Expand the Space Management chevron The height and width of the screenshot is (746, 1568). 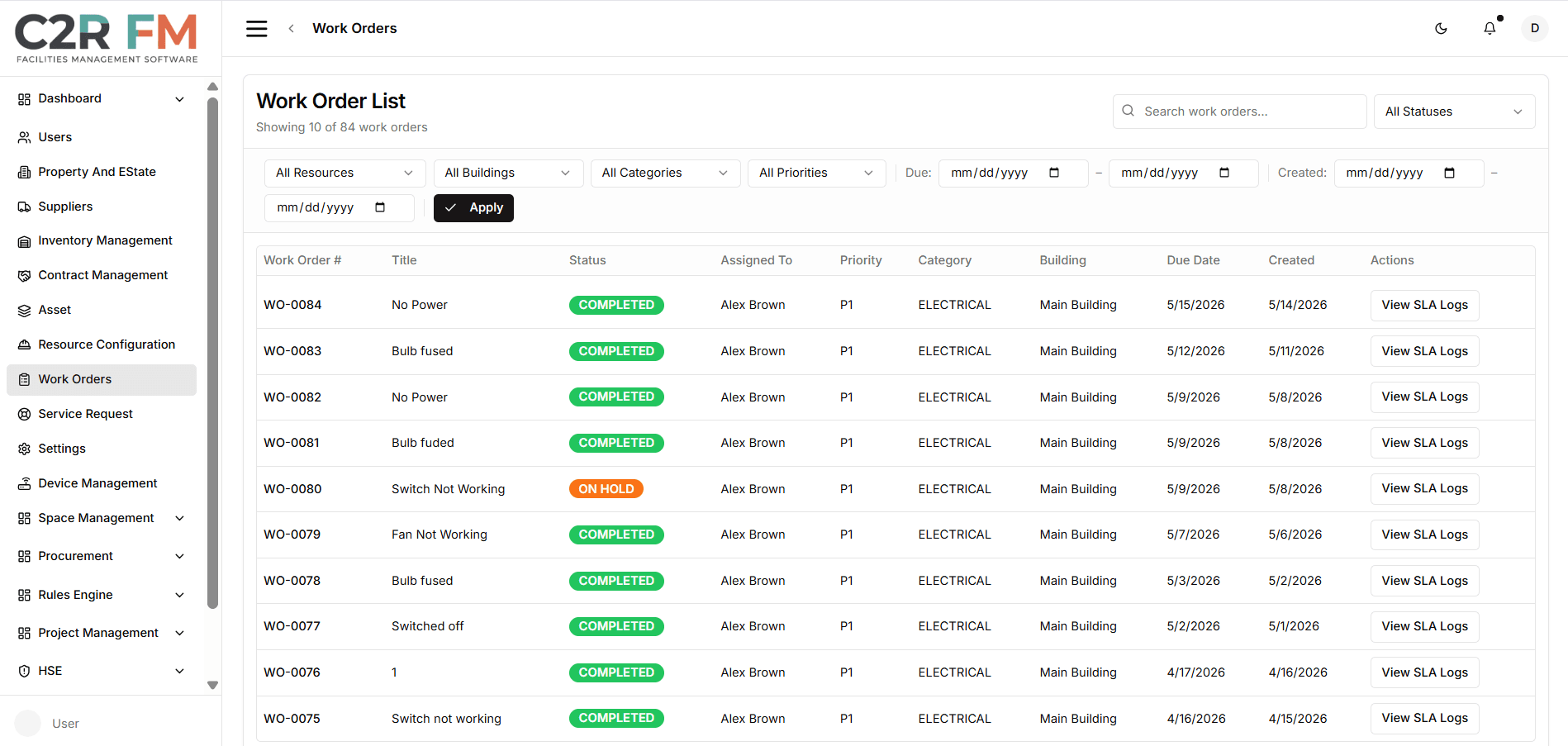179,518
